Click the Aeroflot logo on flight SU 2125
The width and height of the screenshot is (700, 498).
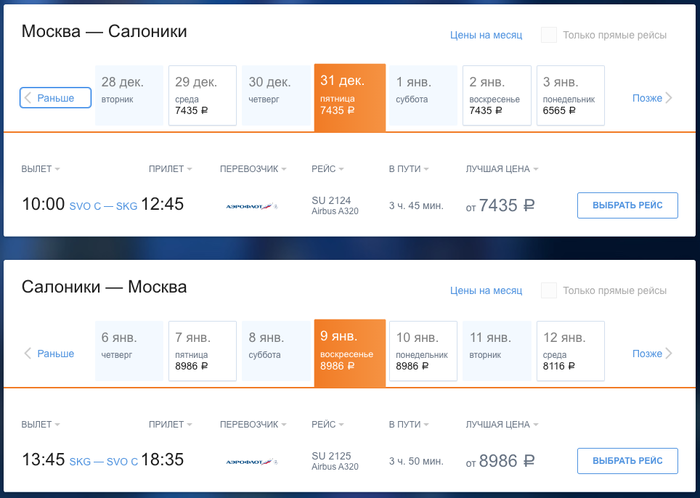coord(250,462)
